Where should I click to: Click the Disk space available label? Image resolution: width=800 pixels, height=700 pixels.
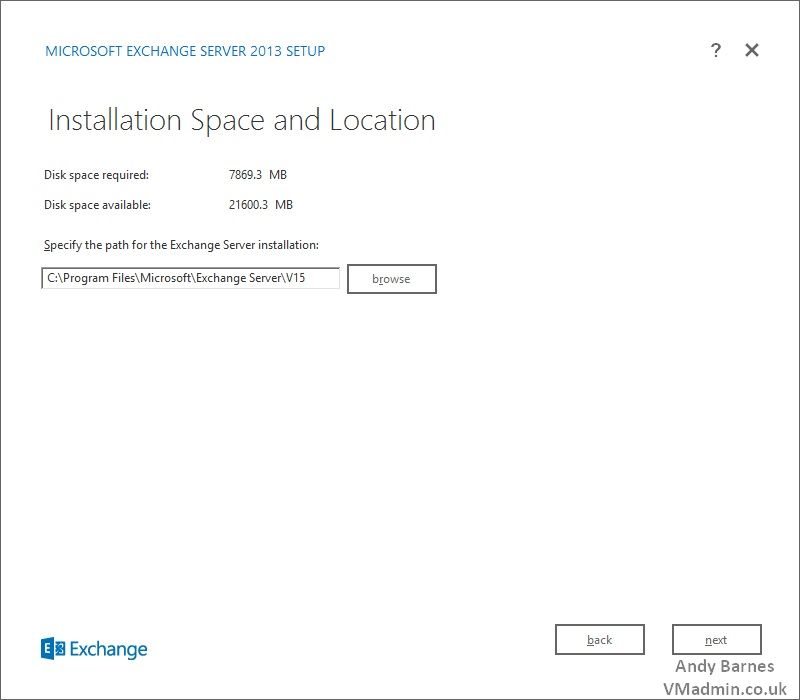97,205
